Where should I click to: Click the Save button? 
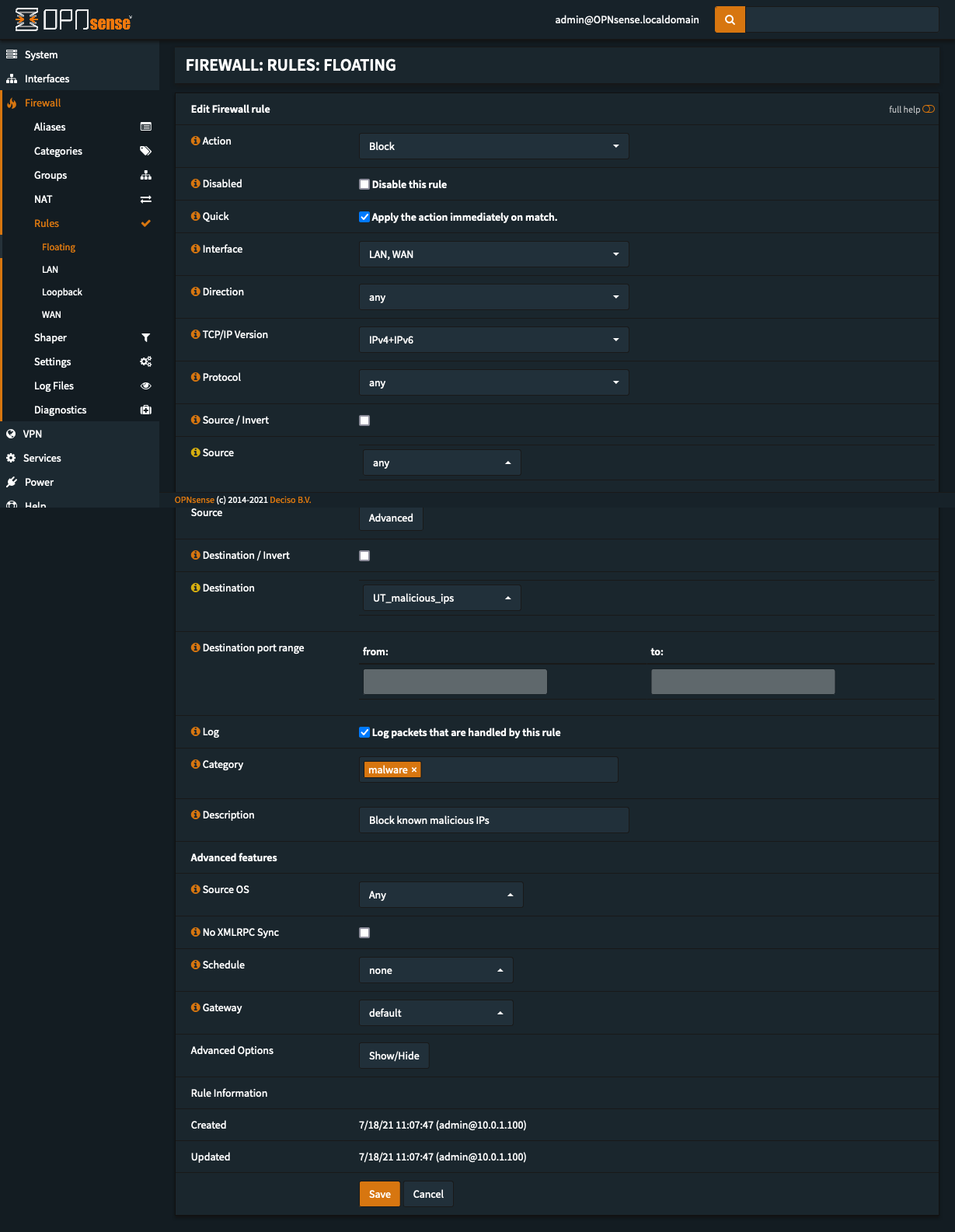[x=379, y=1194]
